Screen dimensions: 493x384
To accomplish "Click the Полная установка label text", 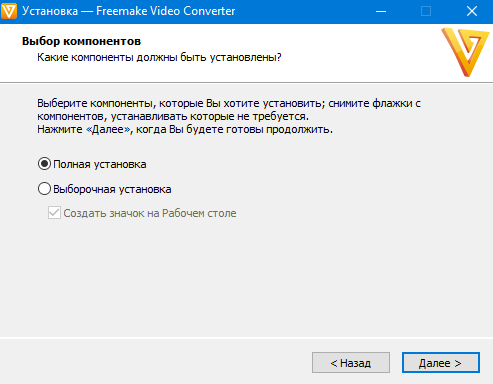I will point(100,164).
